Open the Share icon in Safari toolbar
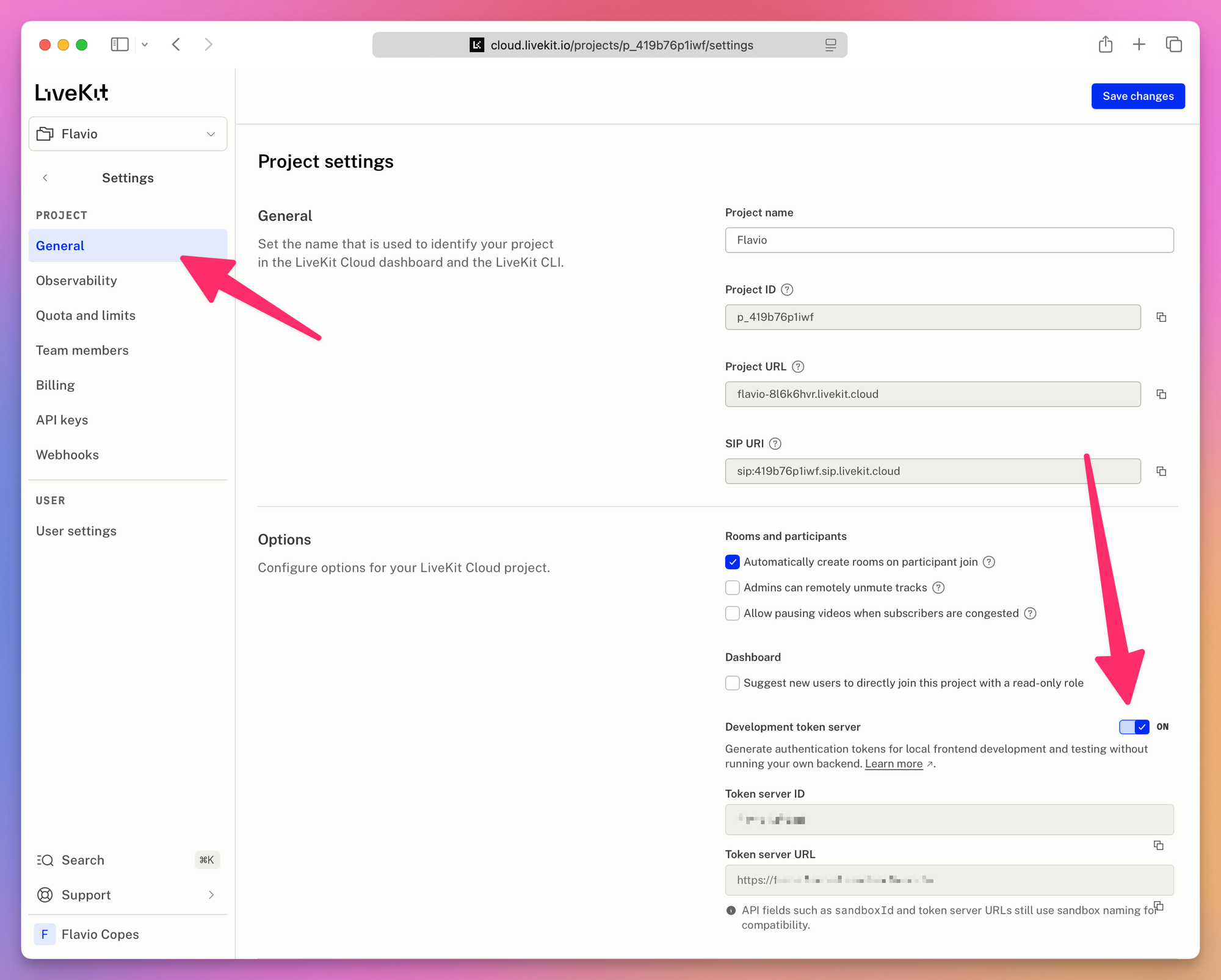Image resolution: width=1221 pixels, height=980 pixels. tap(1106, 45)
